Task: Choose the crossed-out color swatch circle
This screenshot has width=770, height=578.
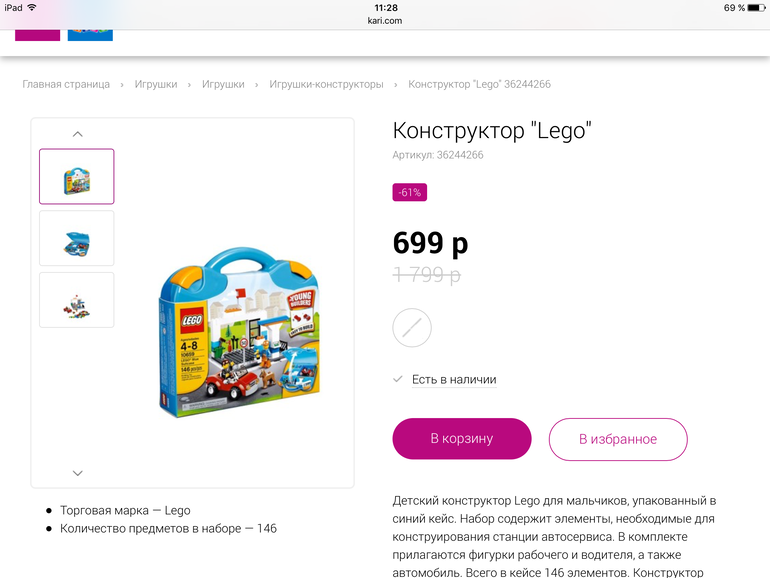Action: click(x=412, y=328)
